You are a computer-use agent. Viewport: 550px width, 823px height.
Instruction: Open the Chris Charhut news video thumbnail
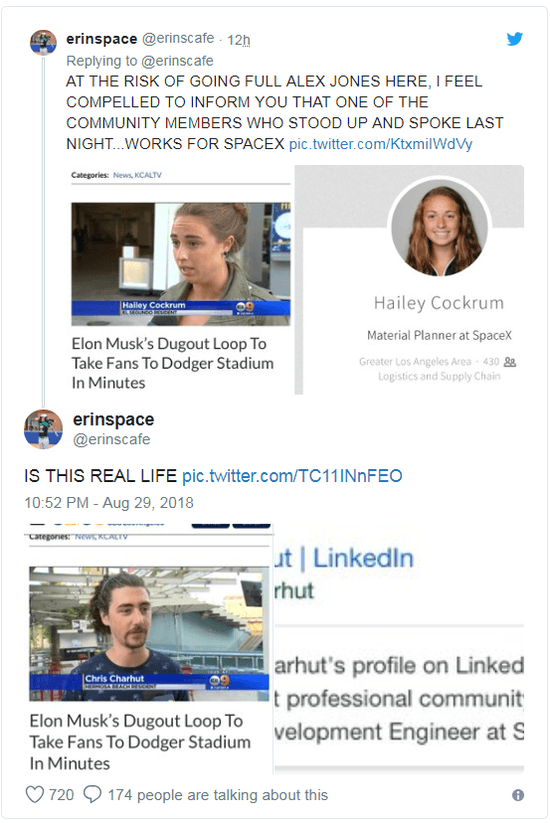[149, 634]
